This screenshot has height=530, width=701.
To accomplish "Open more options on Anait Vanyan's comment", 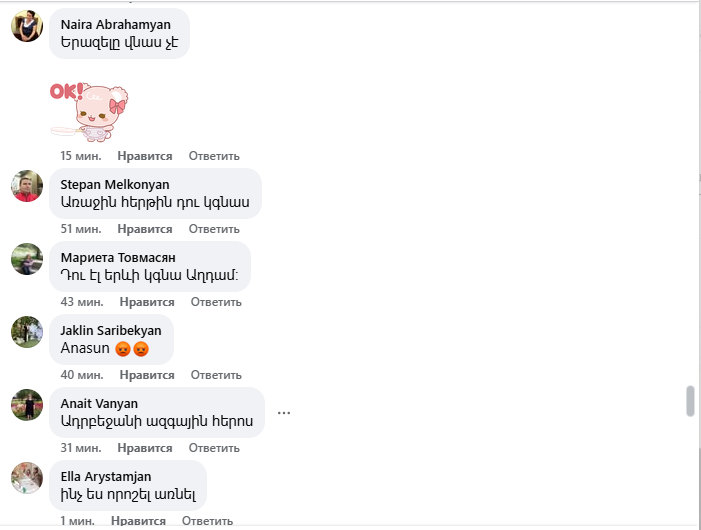I will point(284,412).
